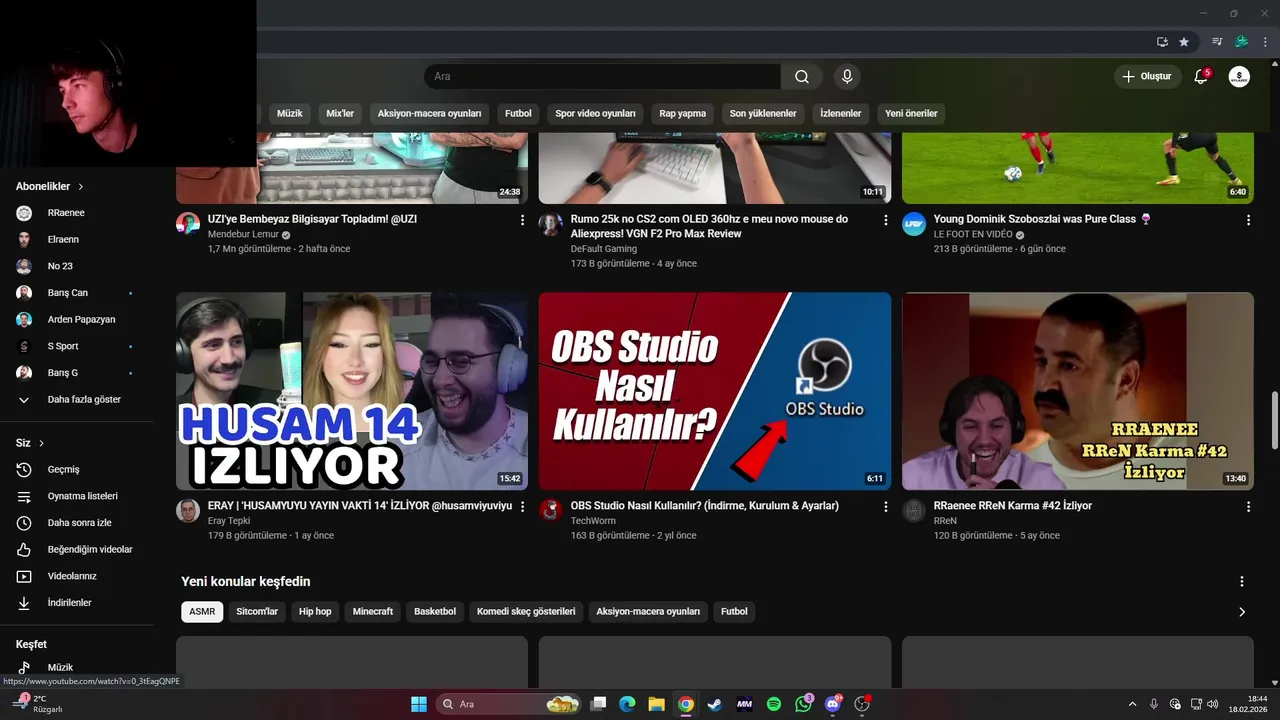Show hidden system tray icons

[x=1132, y=704]
